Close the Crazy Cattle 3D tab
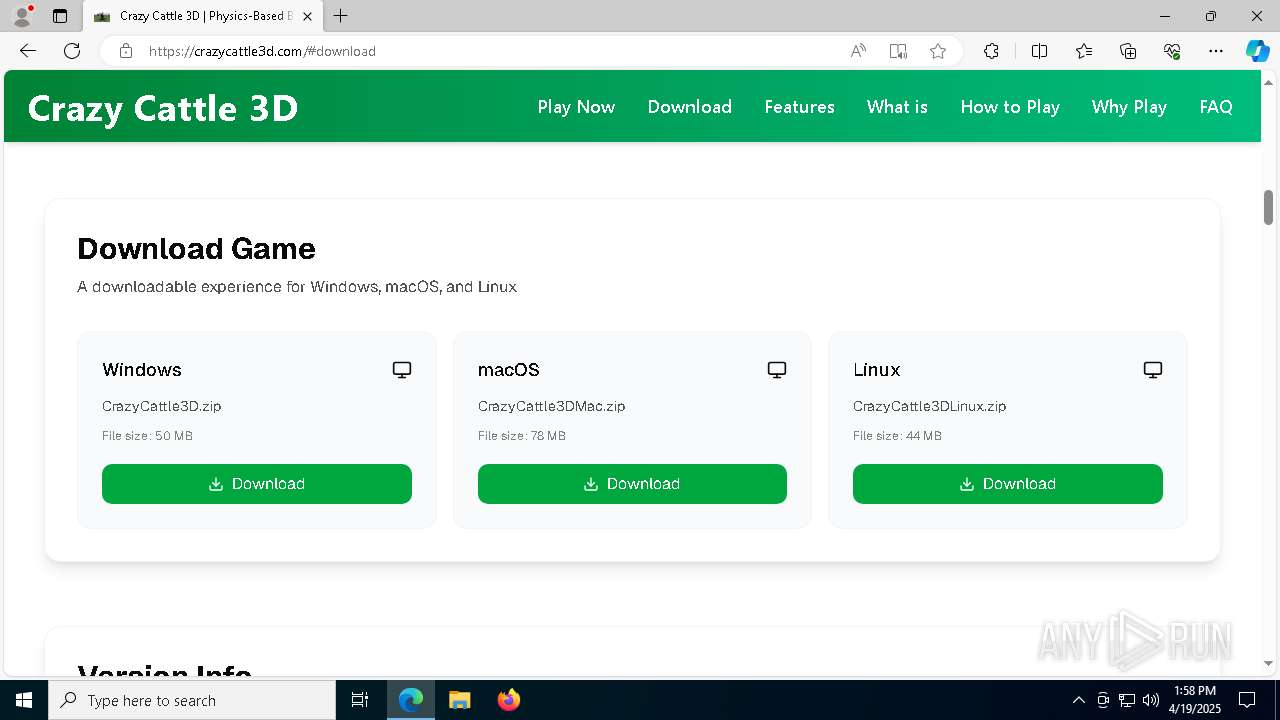Image resolution: width=1280 pixels, height=720 pixels. point(307,16)
